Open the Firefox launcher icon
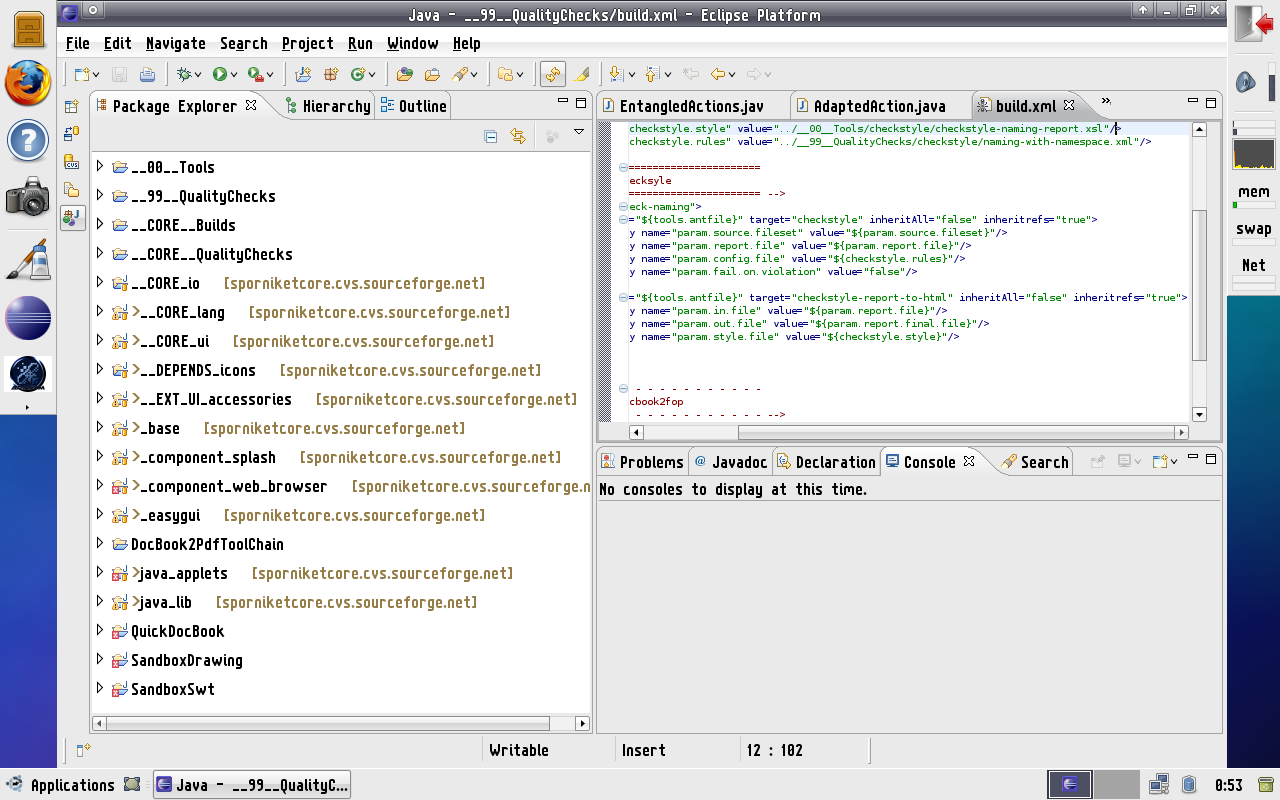The image size is (1280, 800). [28, 83]
